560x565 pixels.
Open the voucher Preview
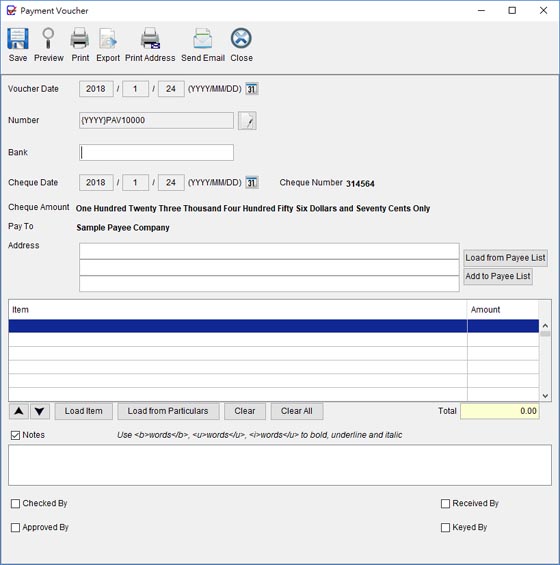[x=48, y=45]
